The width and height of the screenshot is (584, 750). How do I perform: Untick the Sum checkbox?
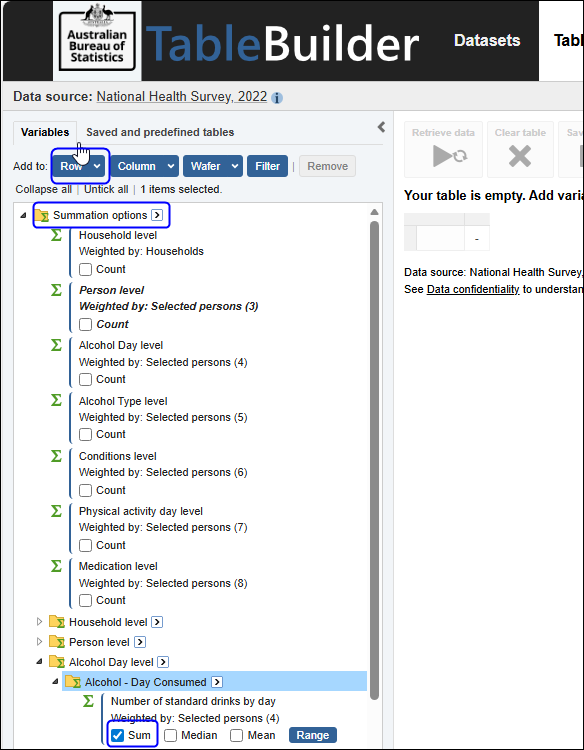coord(117,735)
